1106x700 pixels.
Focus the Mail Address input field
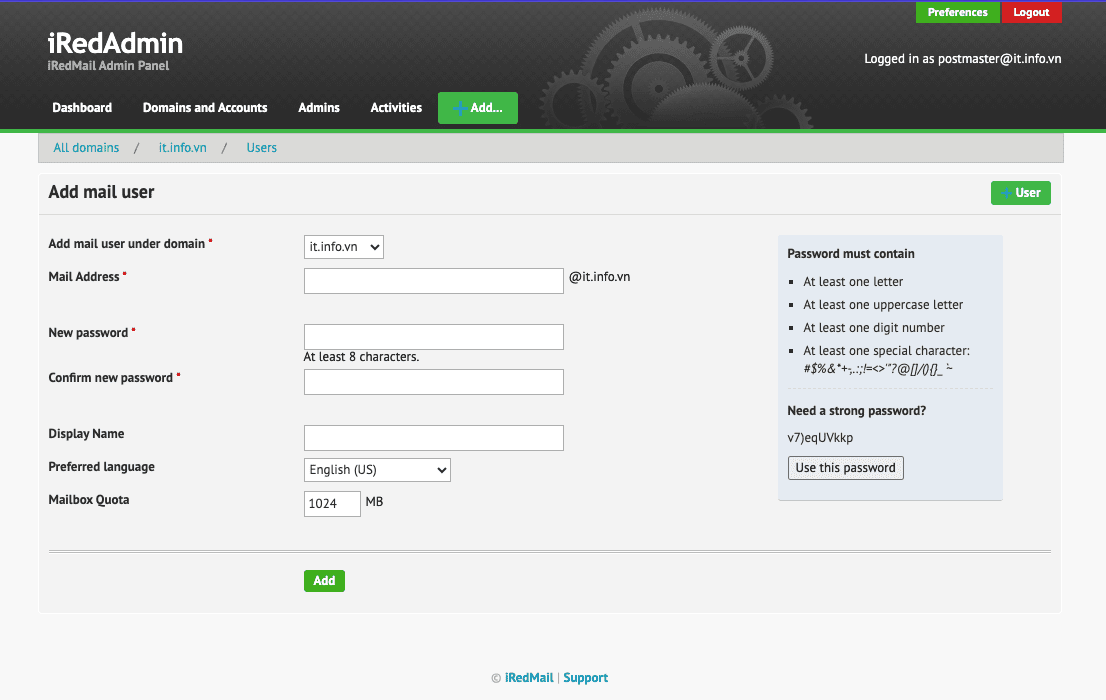[433, 281]
